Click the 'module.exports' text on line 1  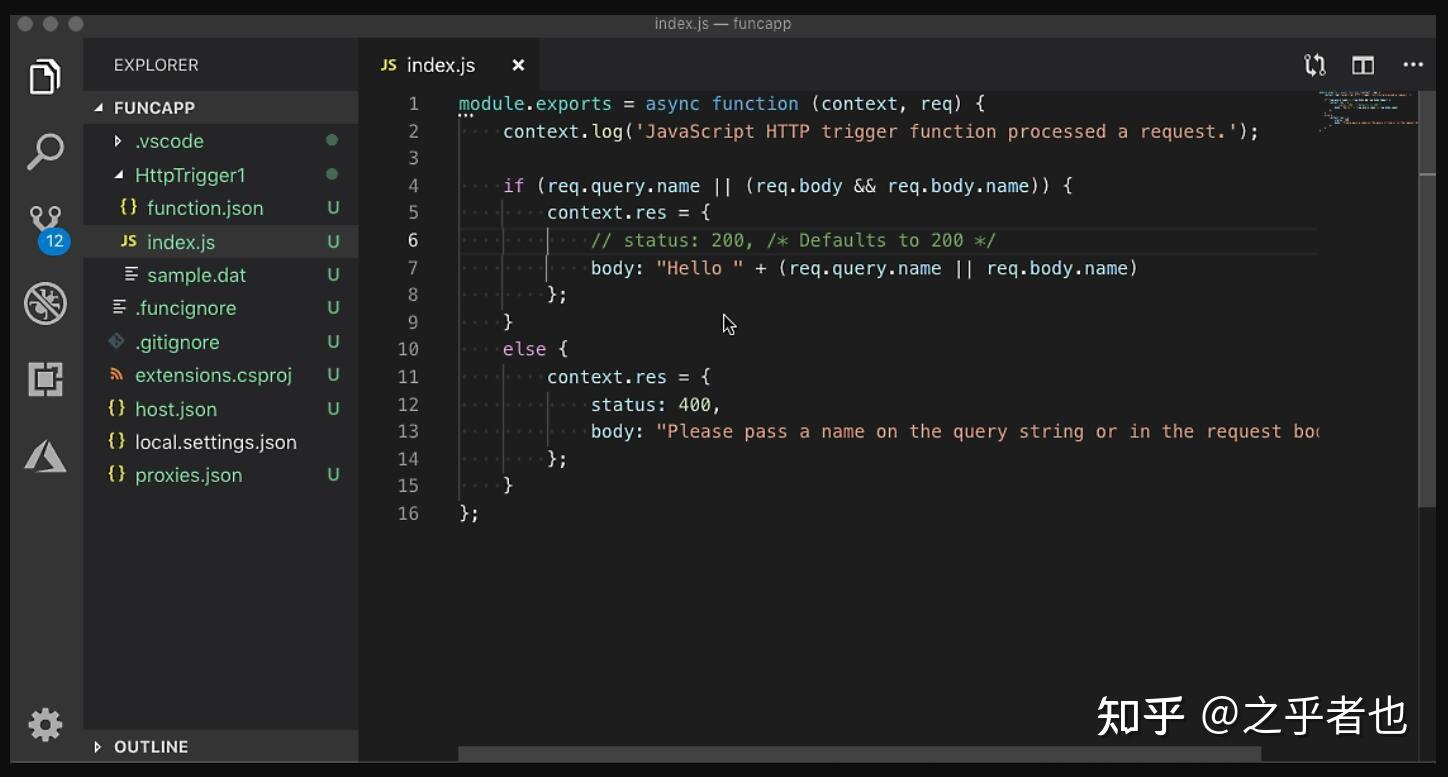534,104
